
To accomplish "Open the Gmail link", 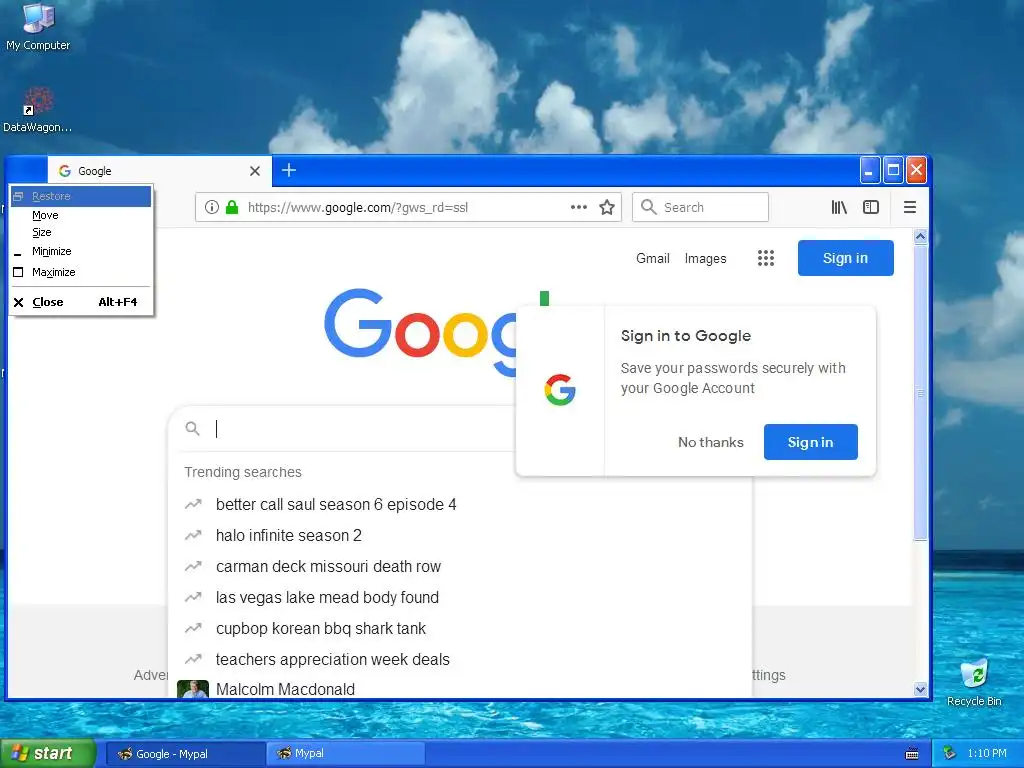I will 653,258.
